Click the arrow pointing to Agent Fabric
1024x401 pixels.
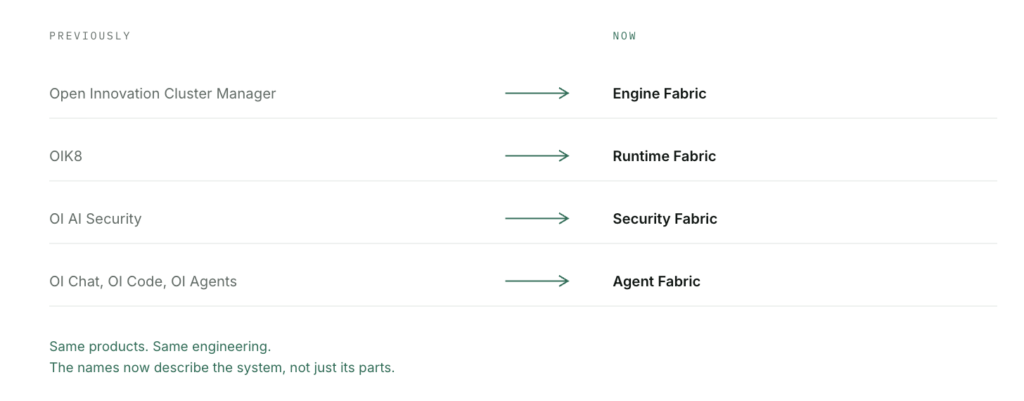537,281
